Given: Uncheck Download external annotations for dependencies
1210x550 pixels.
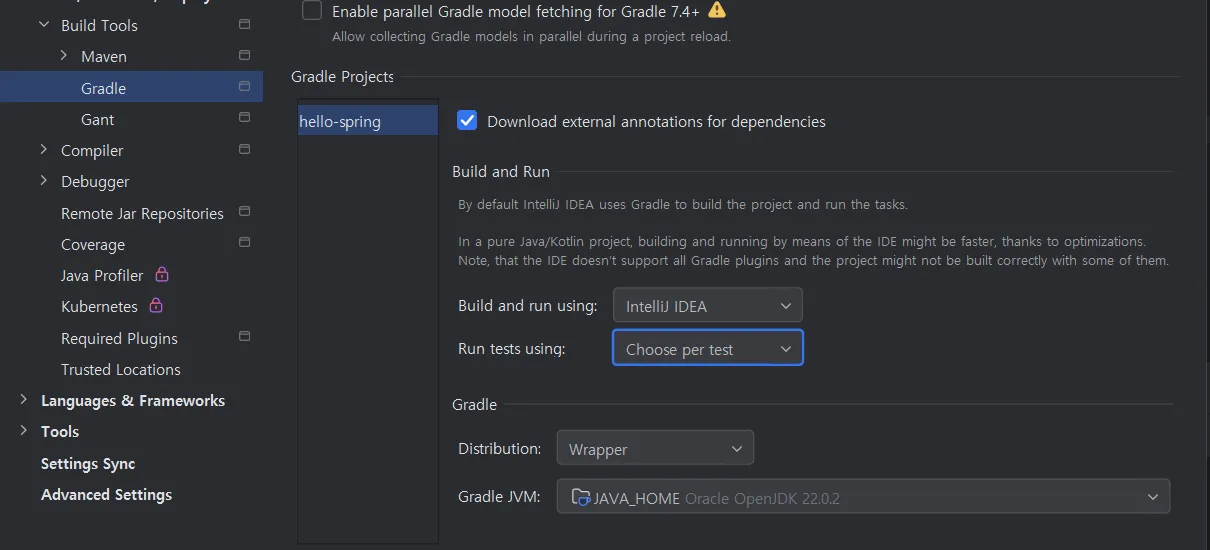Looking at the screenshot, I should 467,121.
